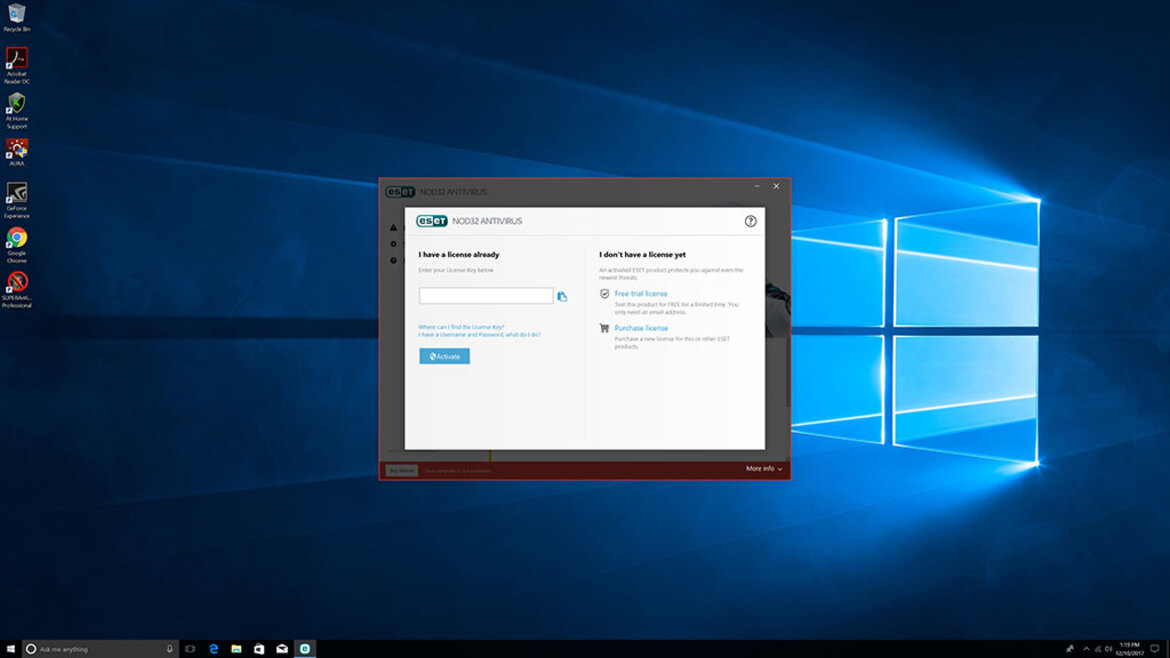Open At Home Support desktop shortcut
This screenshot has height=658, width=1170.
click(x=16, y=110)
